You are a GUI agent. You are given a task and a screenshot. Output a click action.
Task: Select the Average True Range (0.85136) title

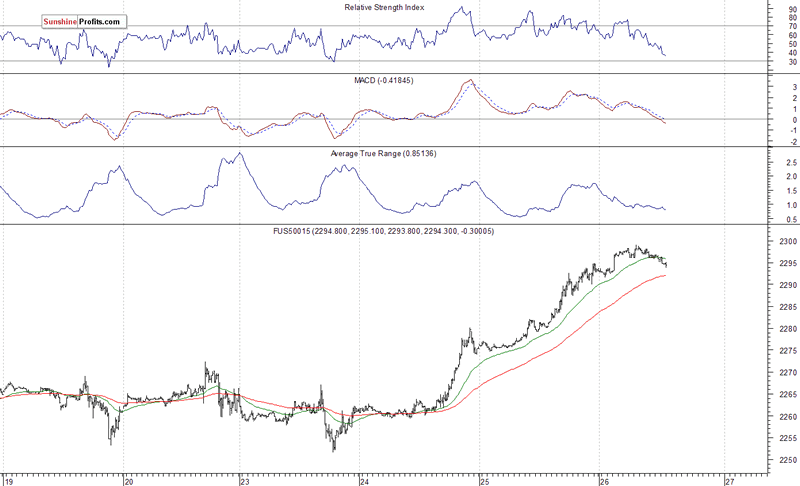[x=386, y=154]
